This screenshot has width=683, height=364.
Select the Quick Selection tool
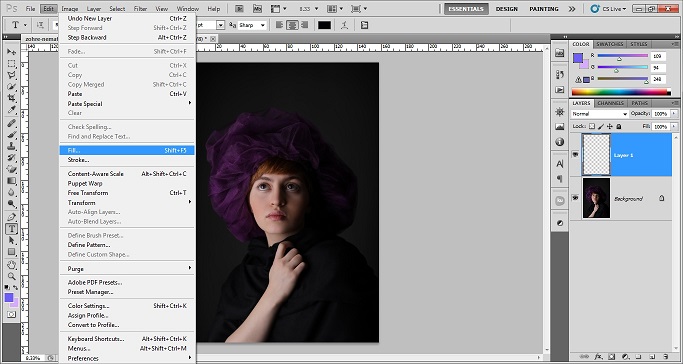pyautogui.click(x=11, y=87)
